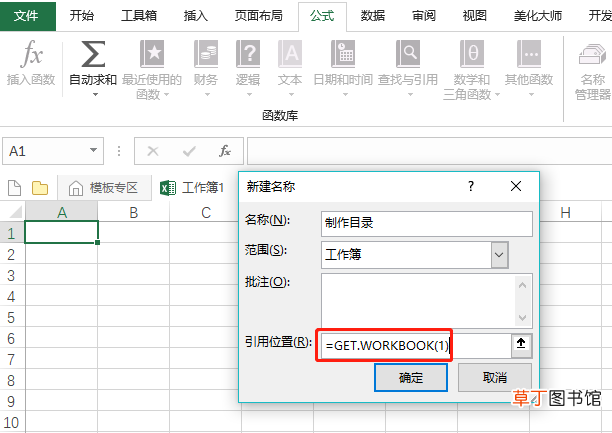Expand the Name Box dropdown arrow
This screenshot has height=433, width=612.
tap(93, 150)
